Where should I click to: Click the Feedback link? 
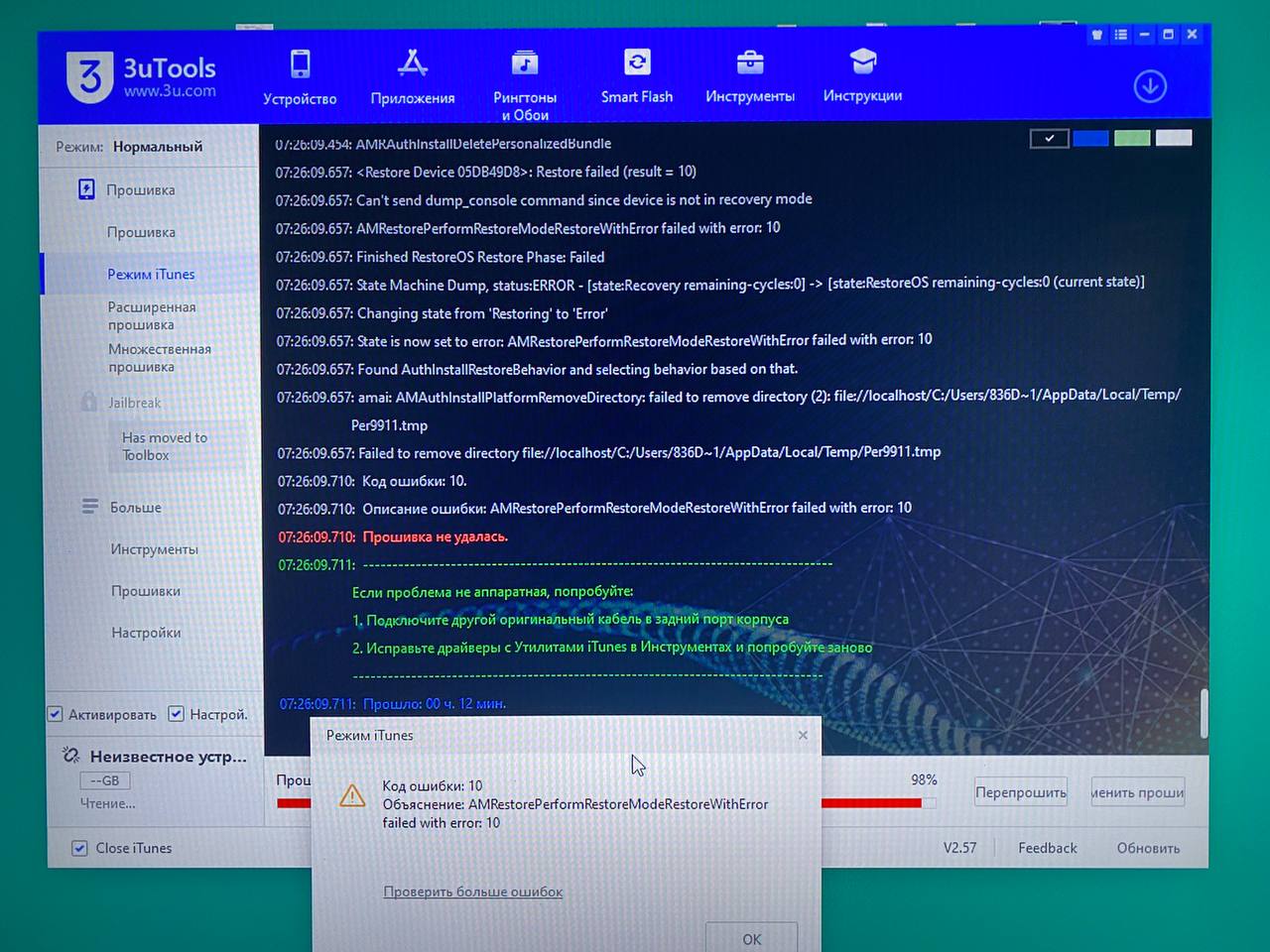(x=1047, y=848)
